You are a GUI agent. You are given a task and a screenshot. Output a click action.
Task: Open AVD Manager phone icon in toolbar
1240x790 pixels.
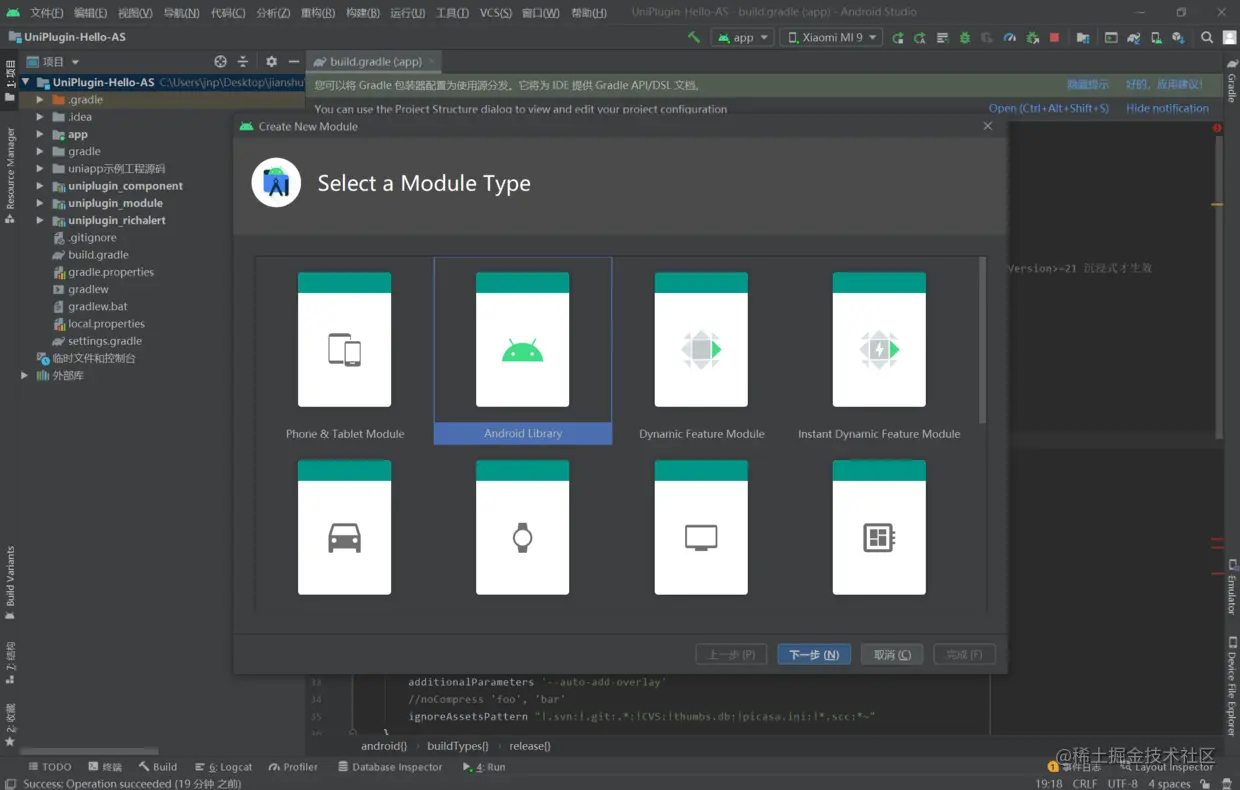1156,38
